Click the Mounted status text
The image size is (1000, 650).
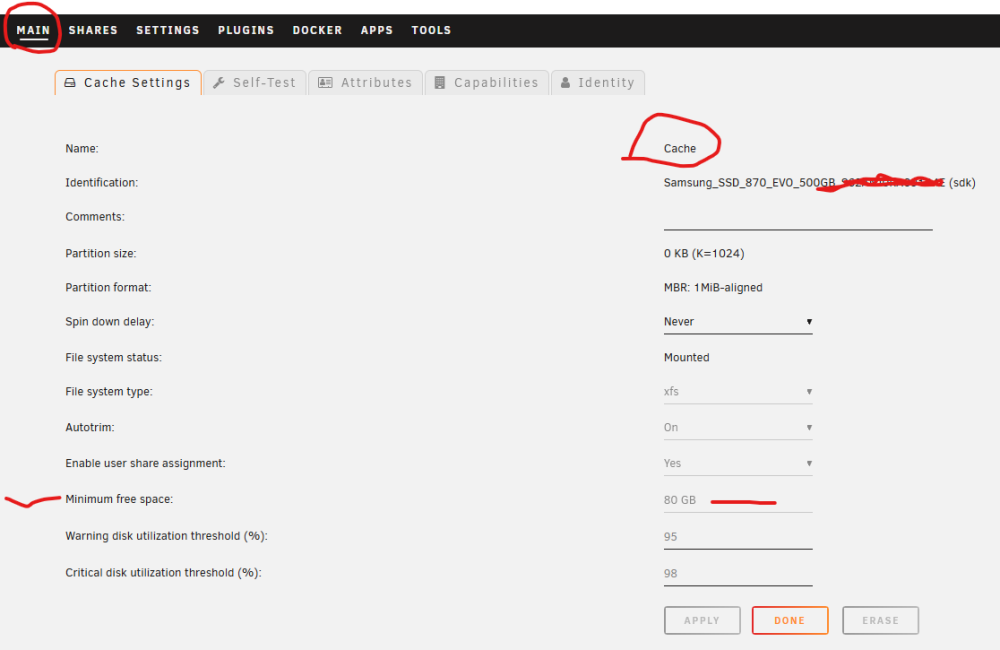(686, 358)
